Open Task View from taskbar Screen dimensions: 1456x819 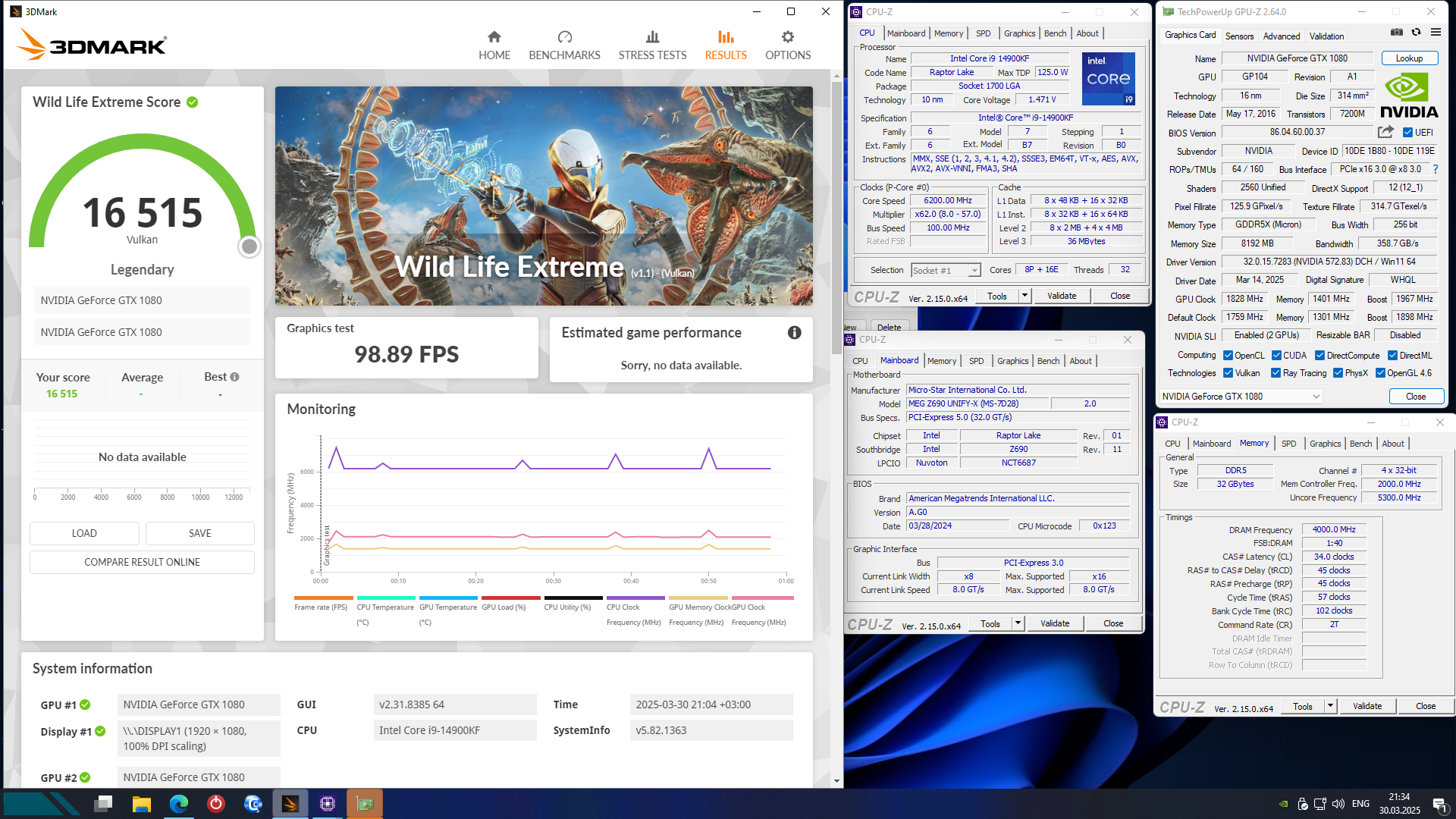coord(104,803)
